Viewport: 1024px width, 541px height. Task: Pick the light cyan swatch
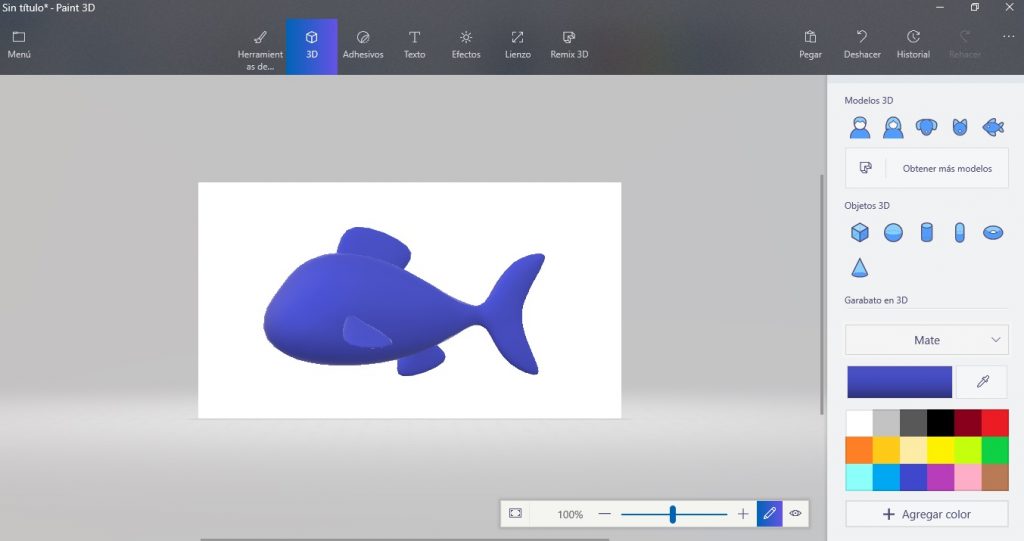(859, 477)
